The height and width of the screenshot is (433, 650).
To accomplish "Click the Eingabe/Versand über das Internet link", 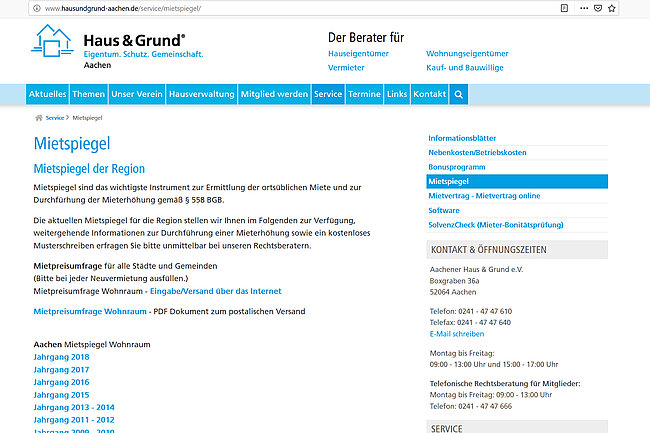I will click(215, 291).
